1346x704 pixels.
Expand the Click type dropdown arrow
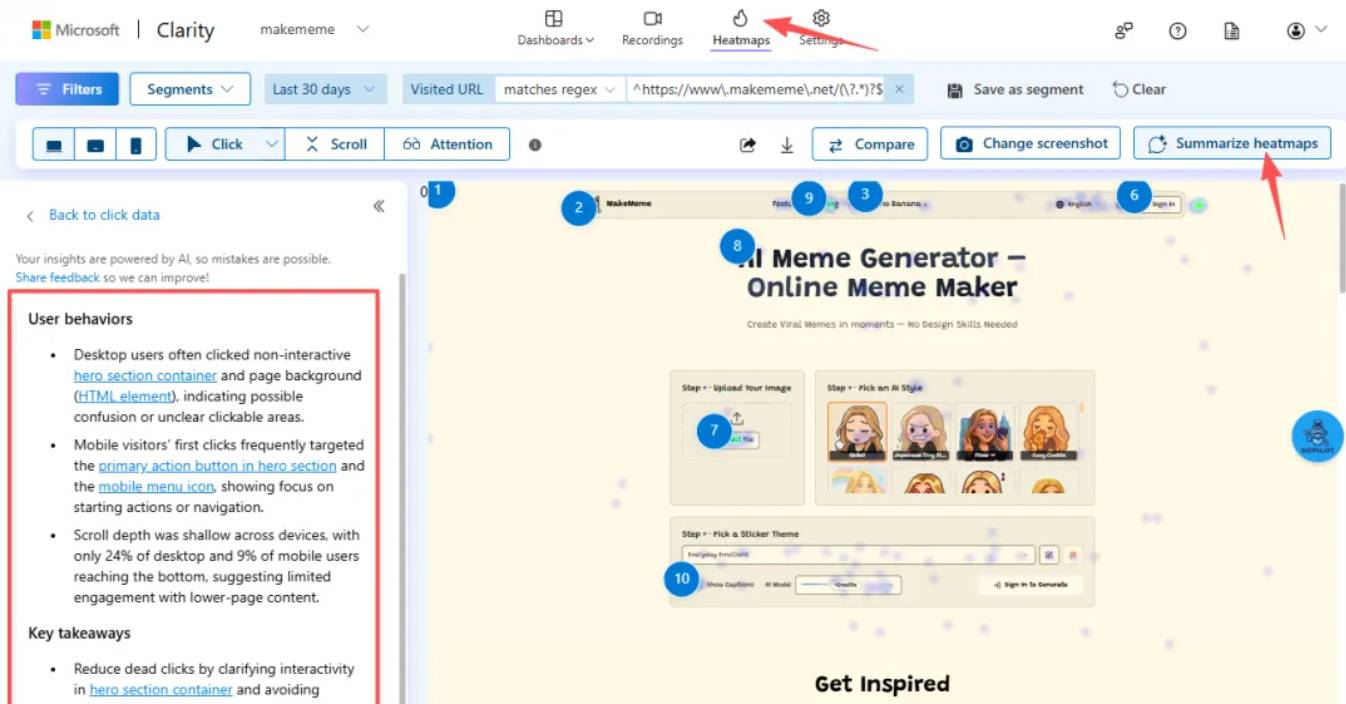(271, 144)
